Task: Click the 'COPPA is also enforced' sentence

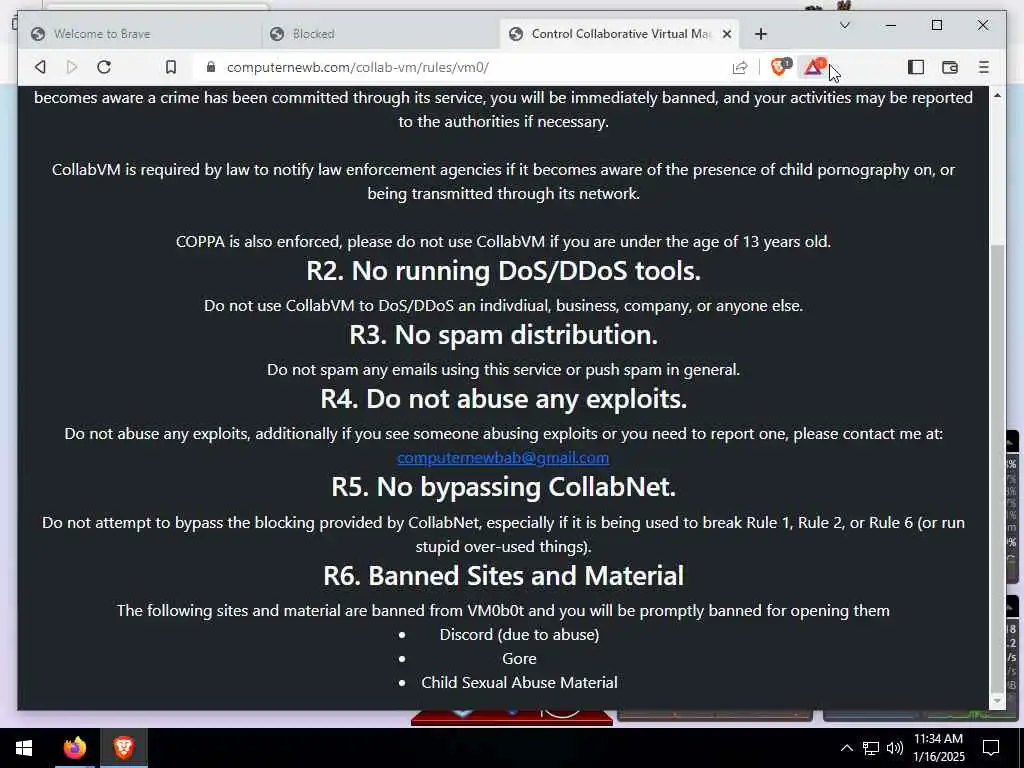Action: tap(504, 242)
